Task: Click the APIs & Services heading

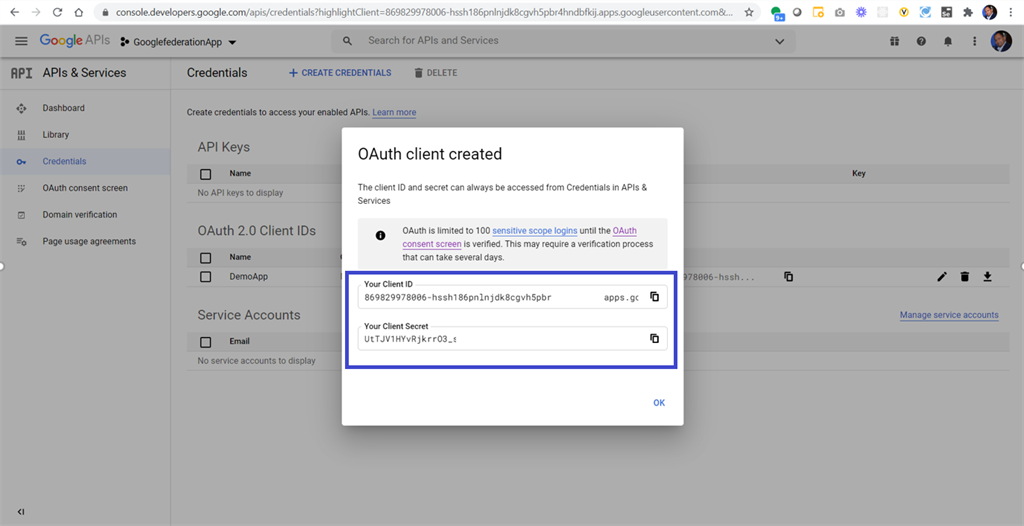Action: pos(84,73)
